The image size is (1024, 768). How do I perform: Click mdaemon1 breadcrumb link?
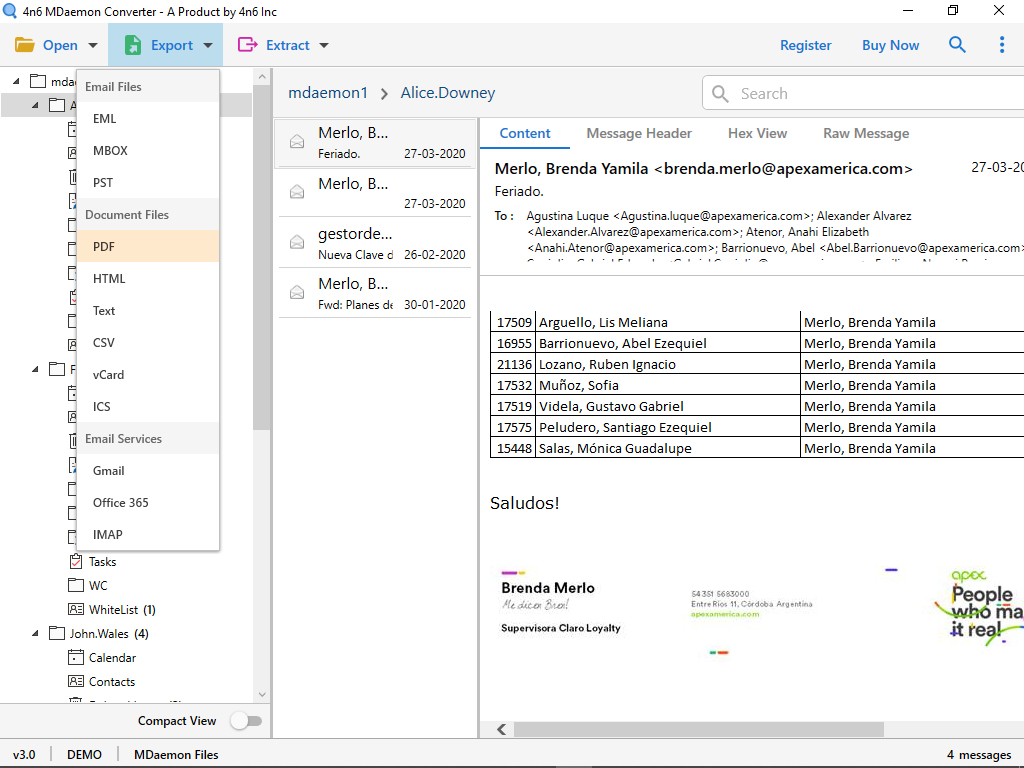328,93
